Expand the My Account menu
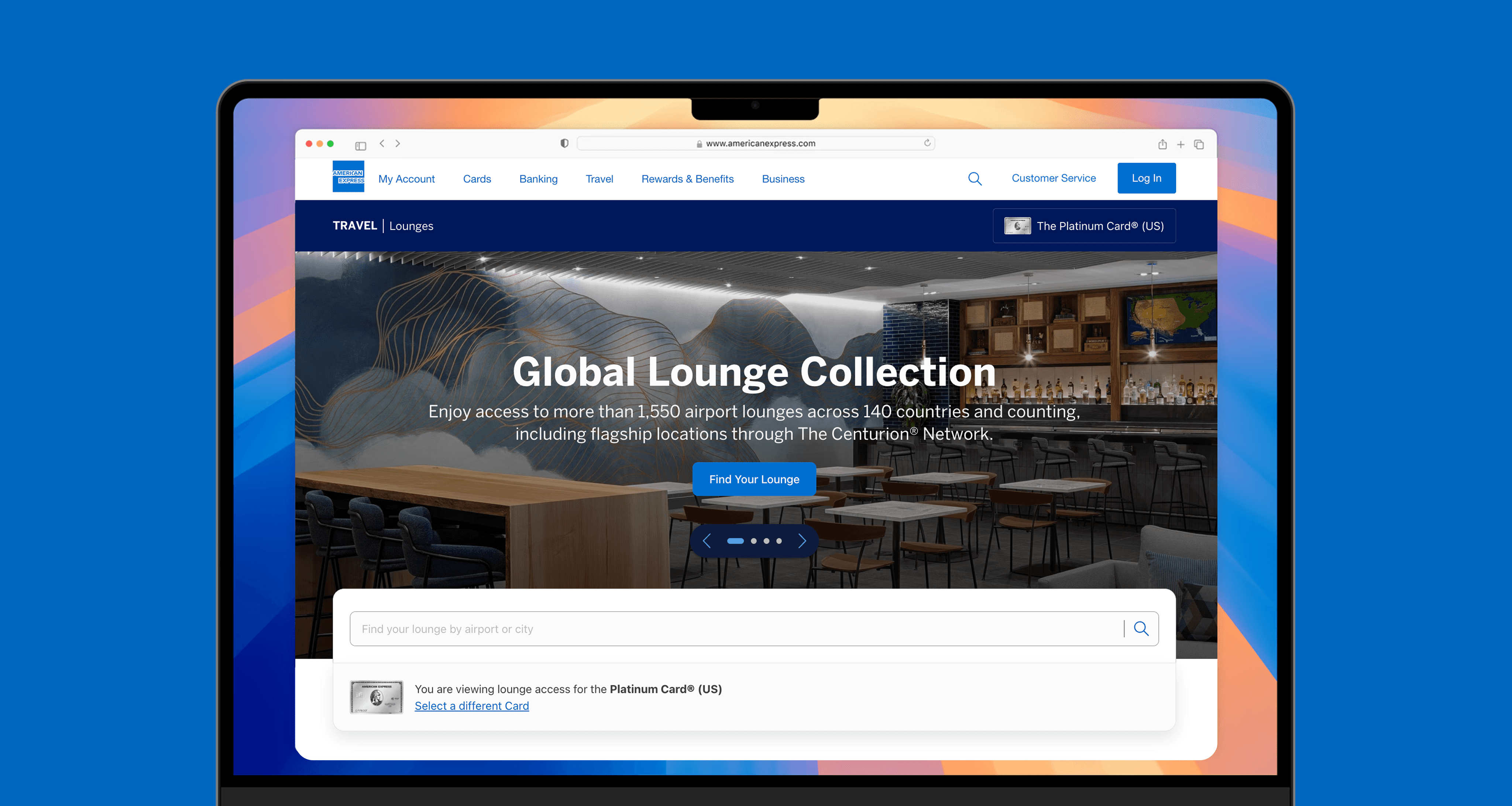The height and width of the screenshot is (806, 1512). [406, 179]
